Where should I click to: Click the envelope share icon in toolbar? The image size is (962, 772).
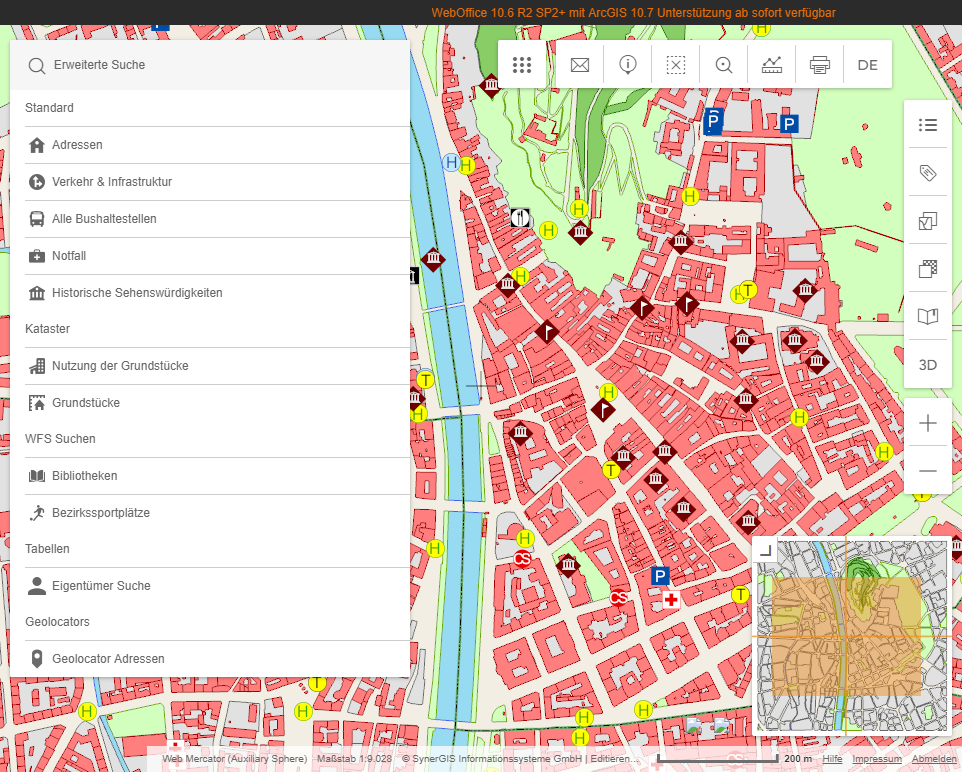[580, 65]
